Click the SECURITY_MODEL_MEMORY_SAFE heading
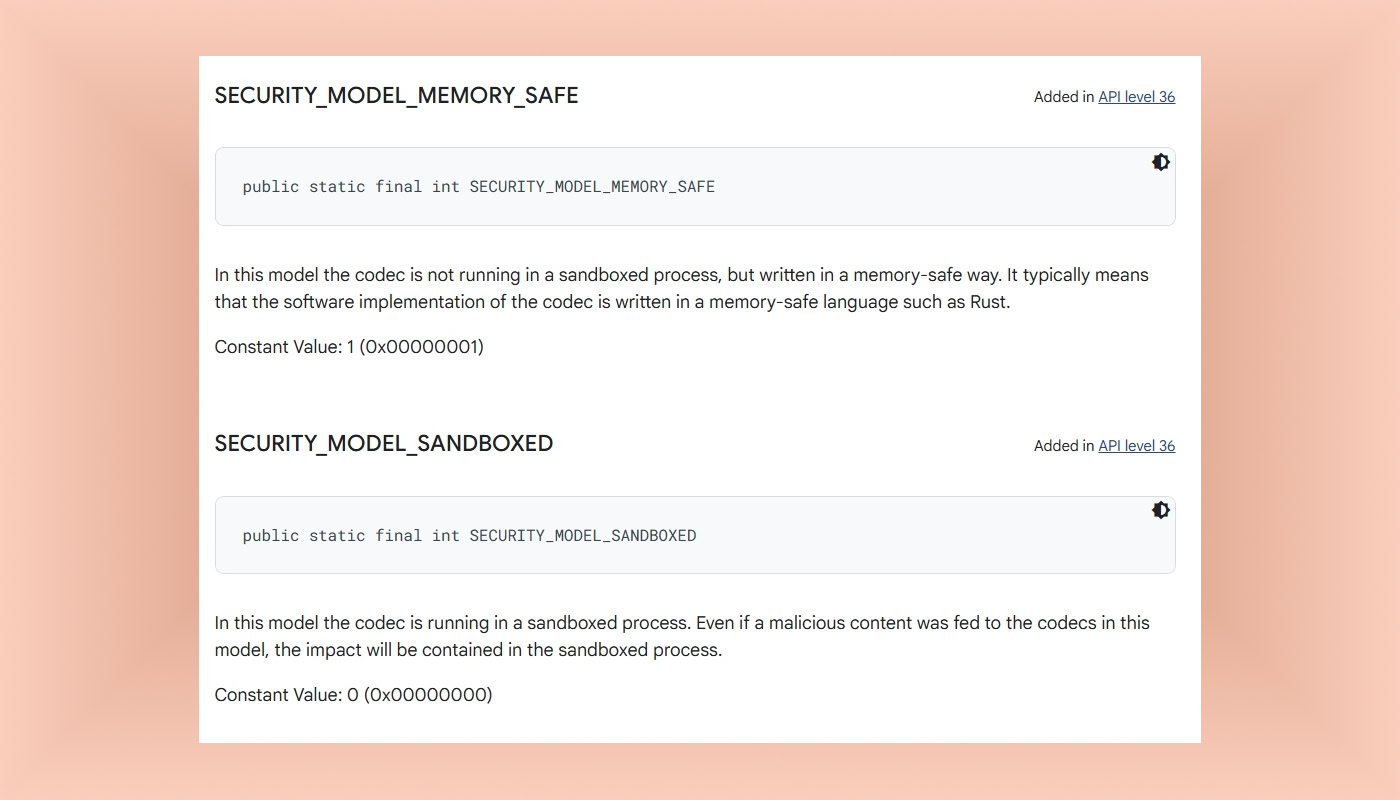 point(396,96)
